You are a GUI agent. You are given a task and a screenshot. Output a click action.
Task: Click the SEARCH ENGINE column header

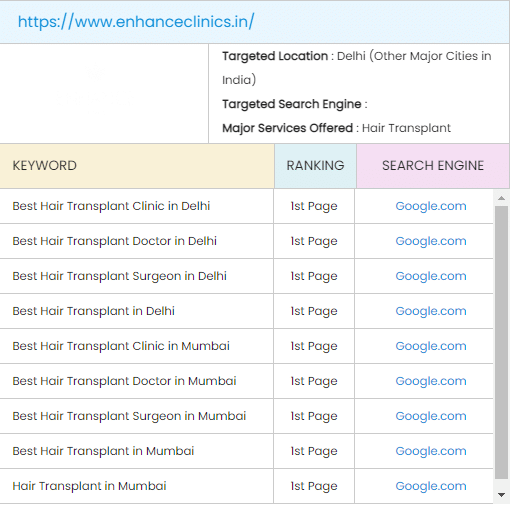point(433,166)
